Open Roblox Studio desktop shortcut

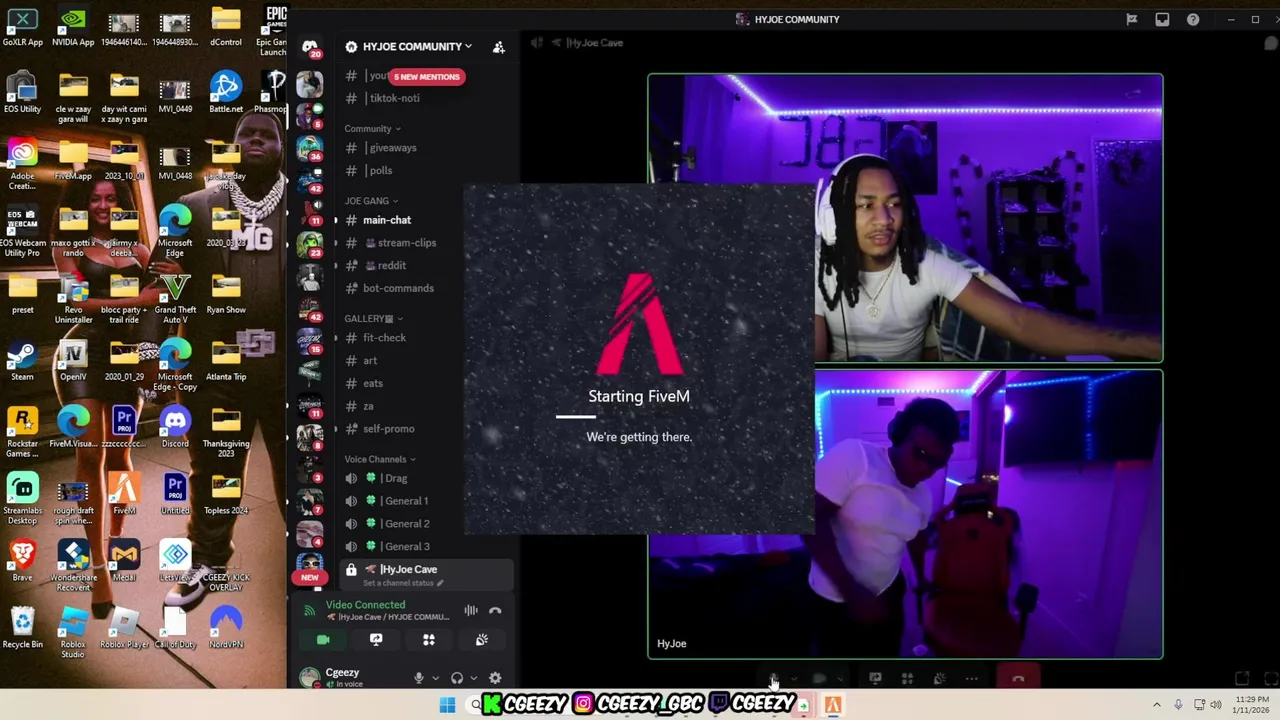pos(73,631)
